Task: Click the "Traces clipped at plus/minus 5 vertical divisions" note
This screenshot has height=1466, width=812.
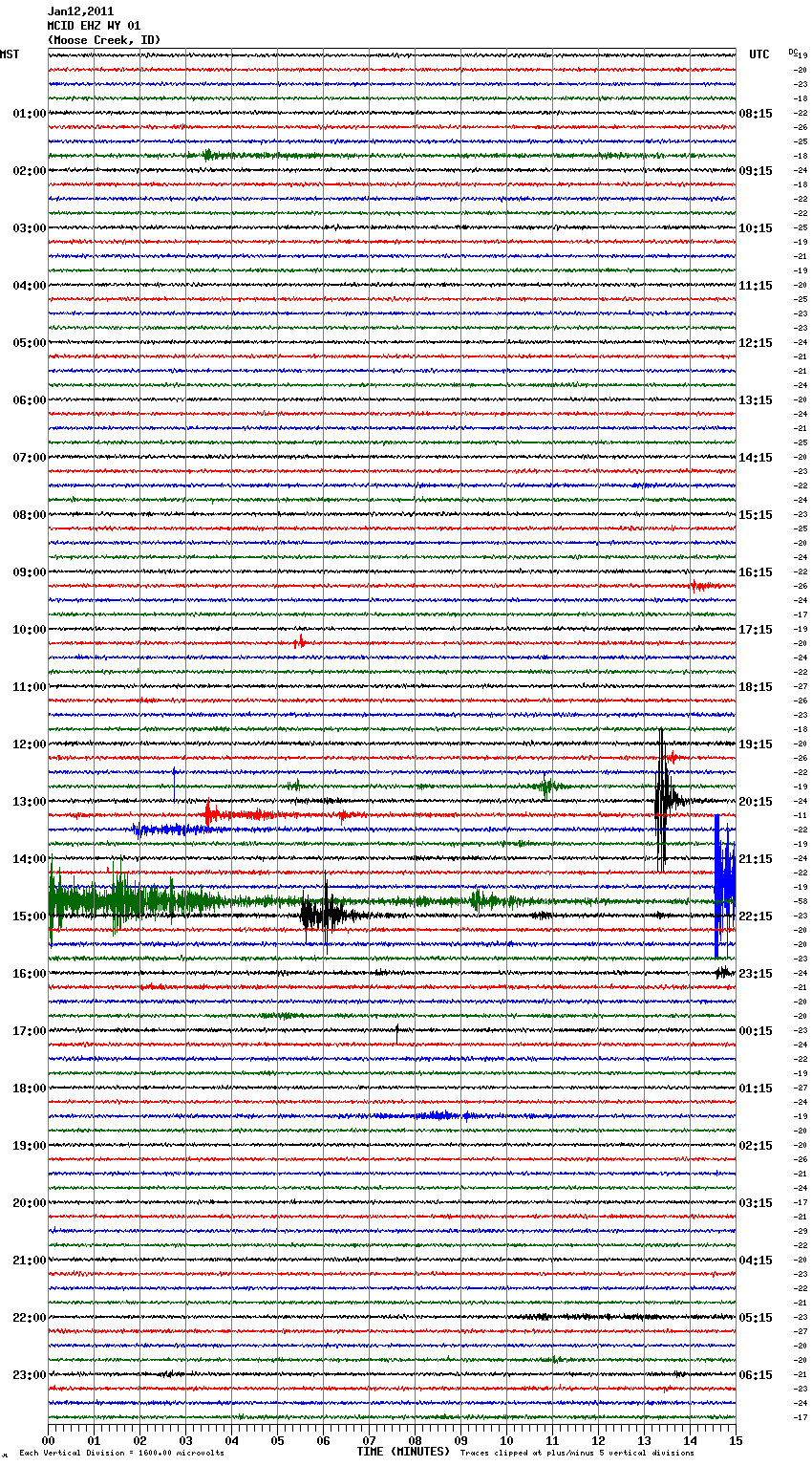Action: point(577,1454)
